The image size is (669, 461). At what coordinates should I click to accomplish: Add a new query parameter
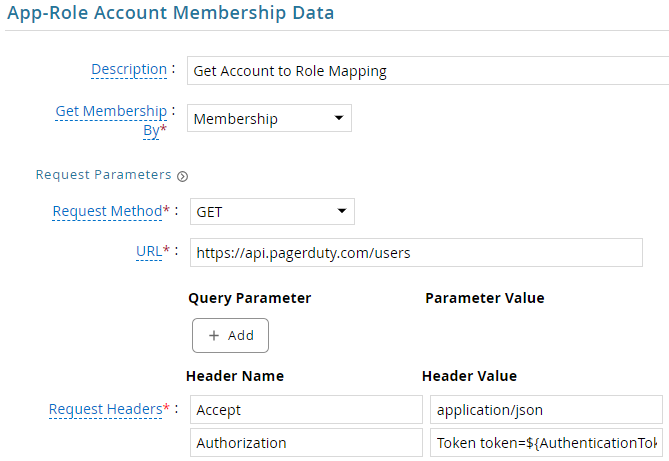click(x=230, y=336)
